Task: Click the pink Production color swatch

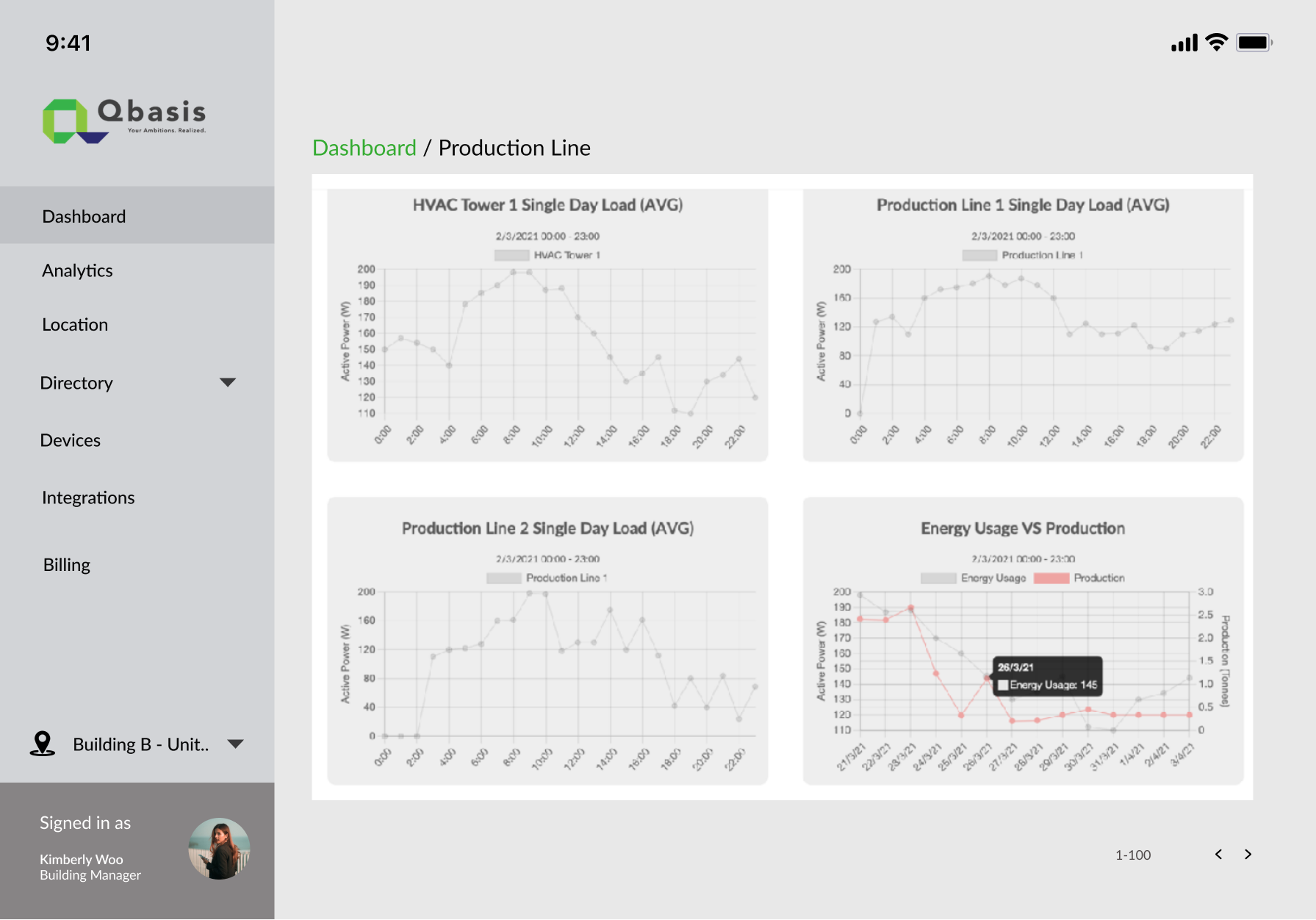Action: pyautogui.click(x=1051, y=578)
